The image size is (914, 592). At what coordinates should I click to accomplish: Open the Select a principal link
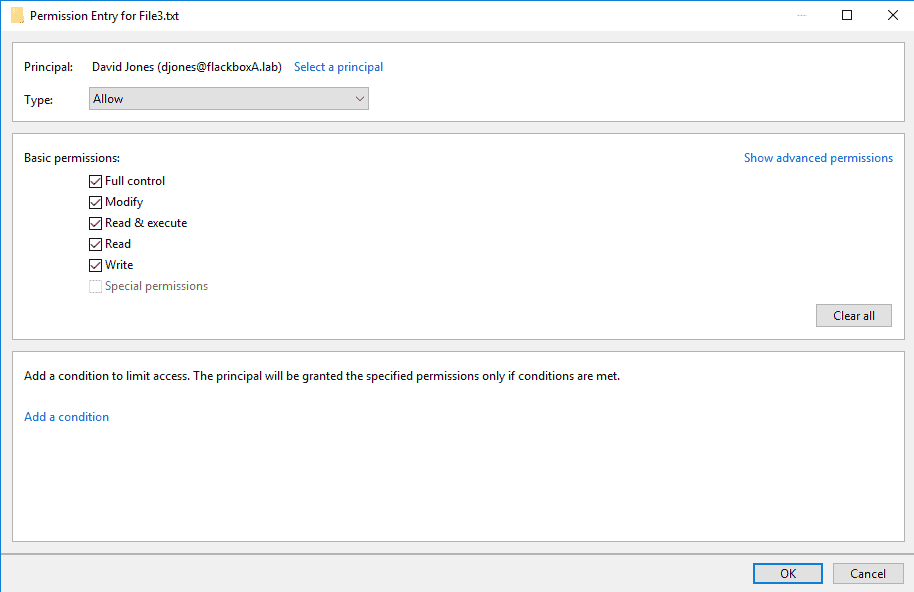coord(338,67)
